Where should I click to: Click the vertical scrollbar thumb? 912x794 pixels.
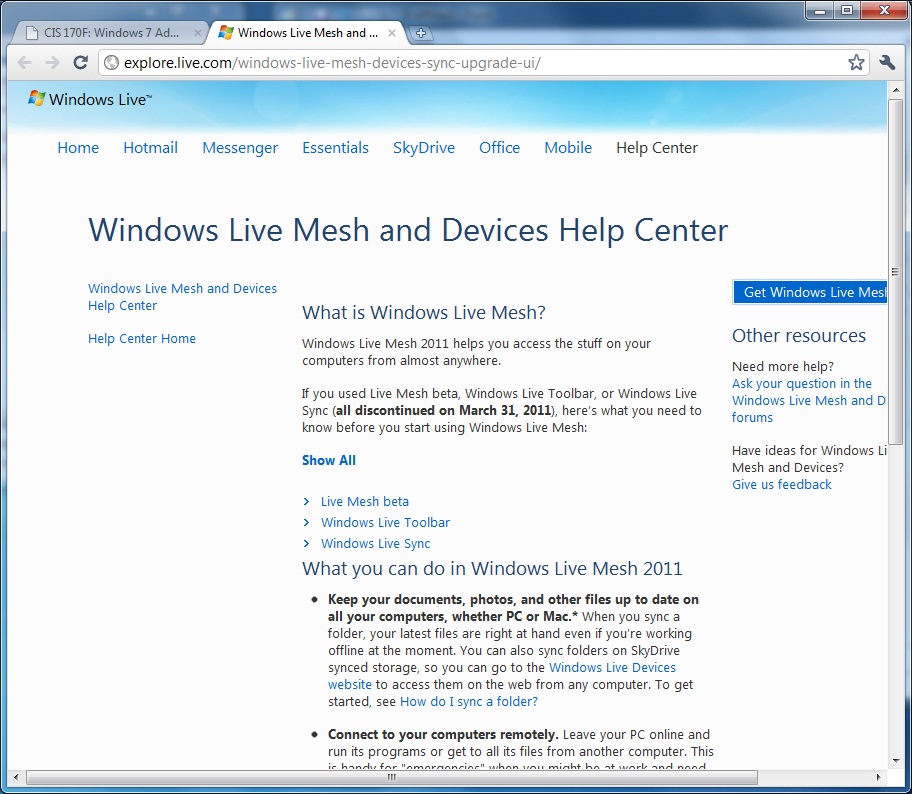[x=896, y=272]
